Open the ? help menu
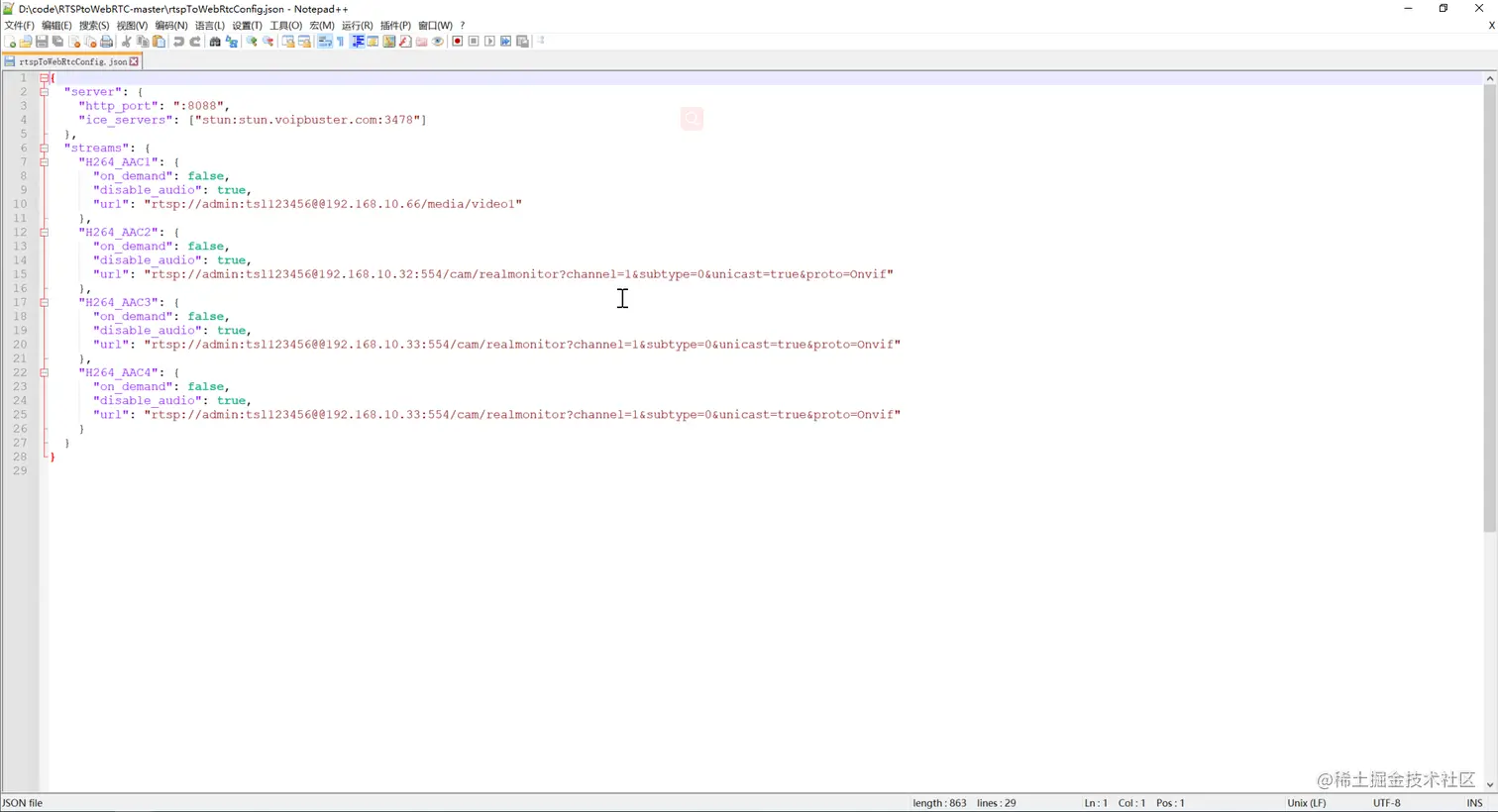 point(462,26)
